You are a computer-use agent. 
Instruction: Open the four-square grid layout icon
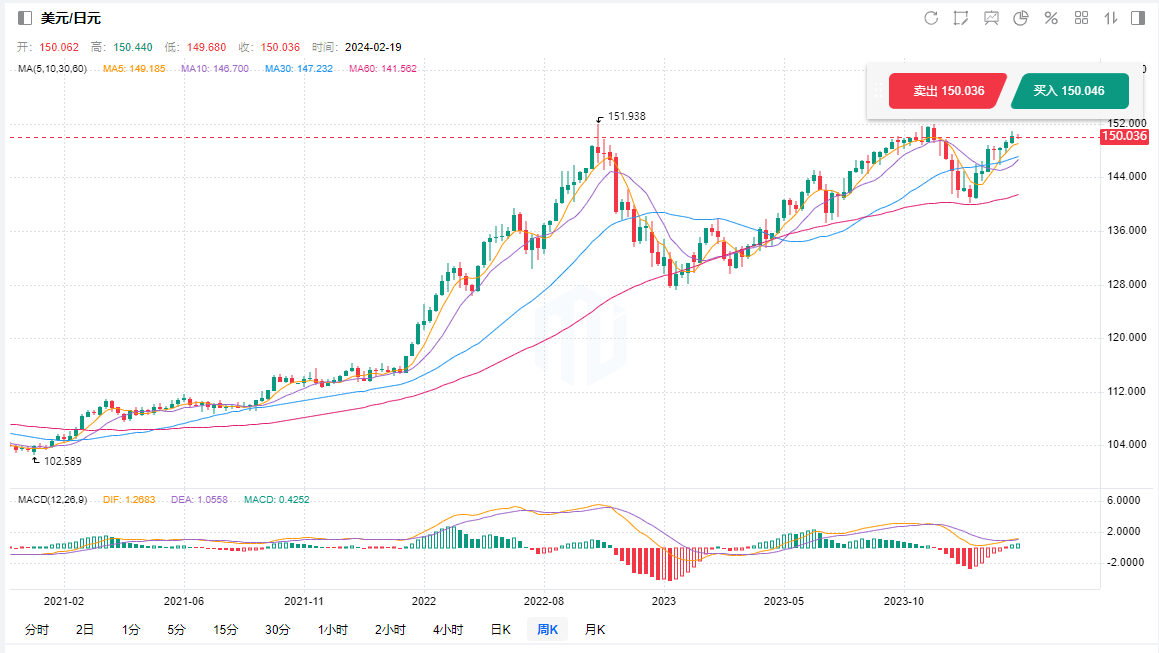[1081, 18]
